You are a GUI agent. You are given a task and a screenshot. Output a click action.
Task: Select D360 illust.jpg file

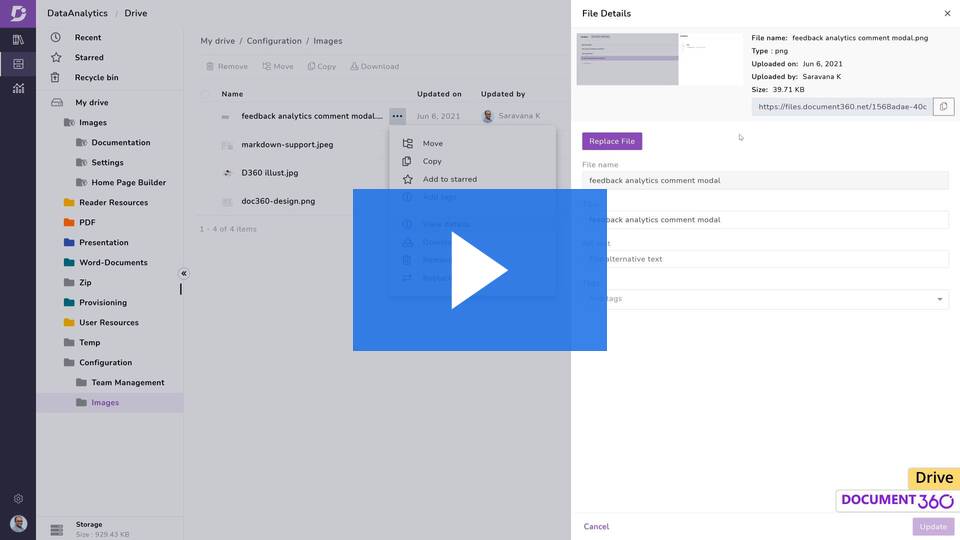(x=269, y=173)
